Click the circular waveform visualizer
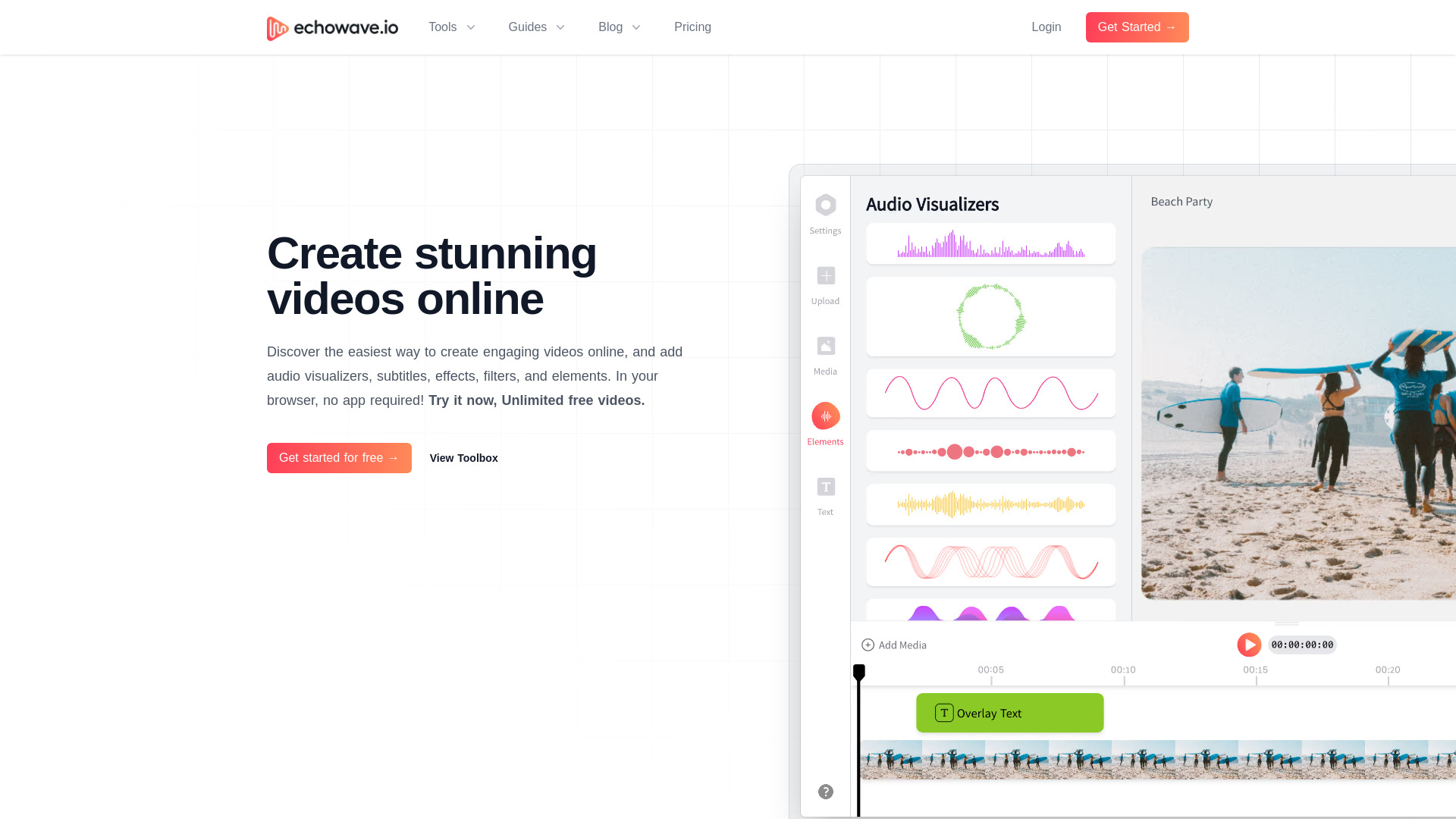The width and height of the screenshot is (1456, 819). (x=990, y=316)
